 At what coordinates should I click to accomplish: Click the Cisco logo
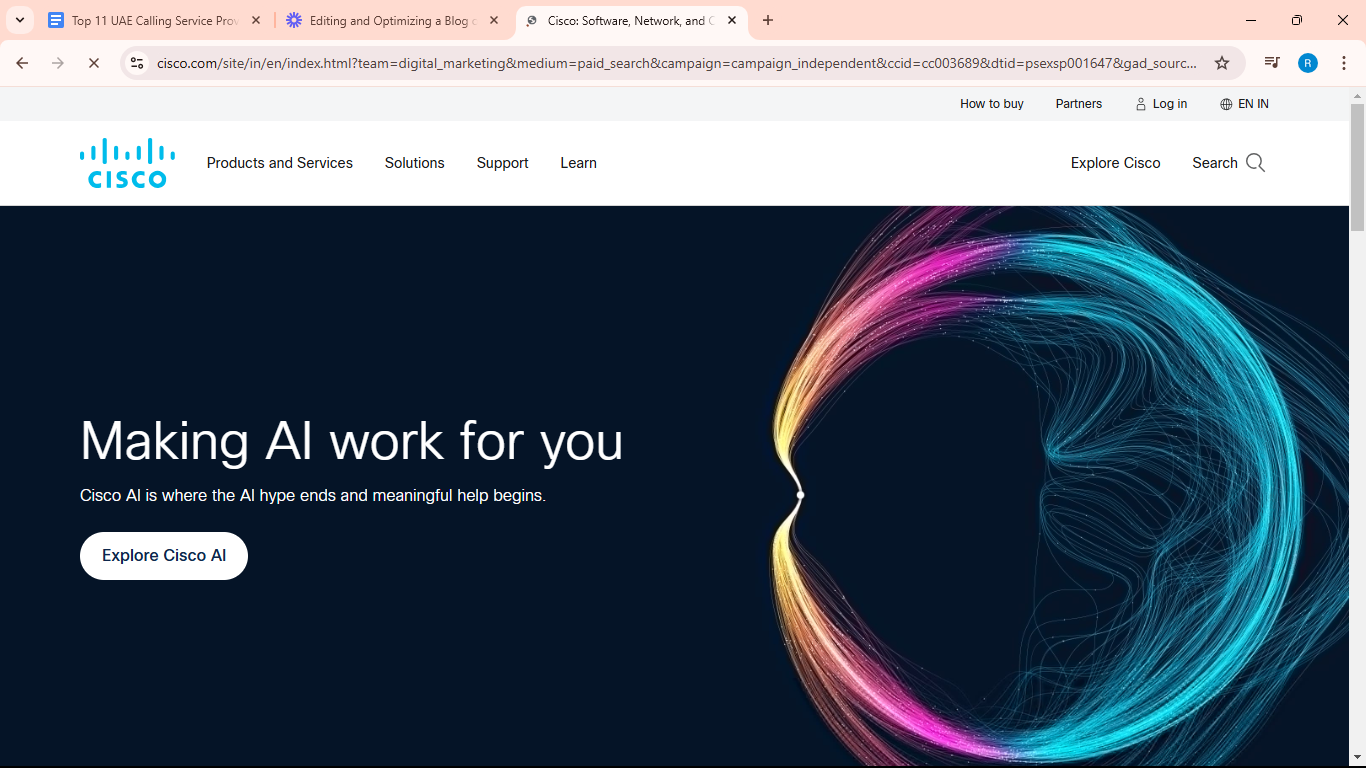pos(127,163)
